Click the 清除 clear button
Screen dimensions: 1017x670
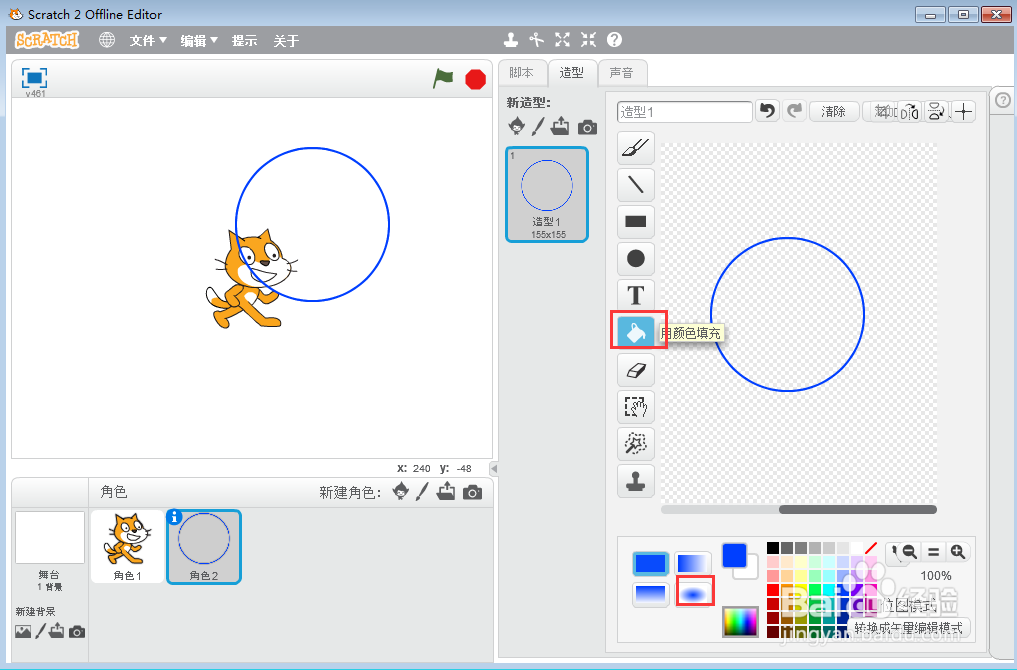[833, 112]
